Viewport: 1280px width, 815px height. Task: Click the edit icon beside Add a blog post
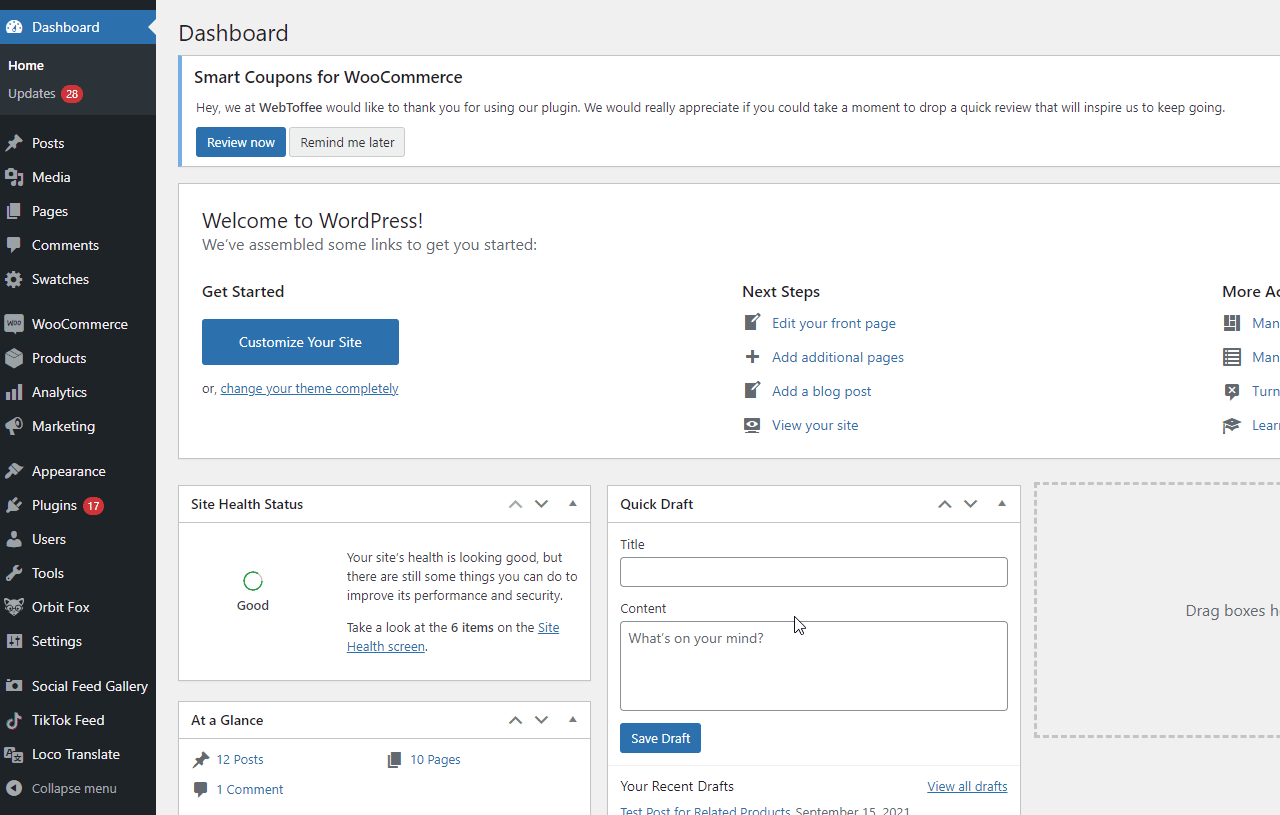pos(752,390)
